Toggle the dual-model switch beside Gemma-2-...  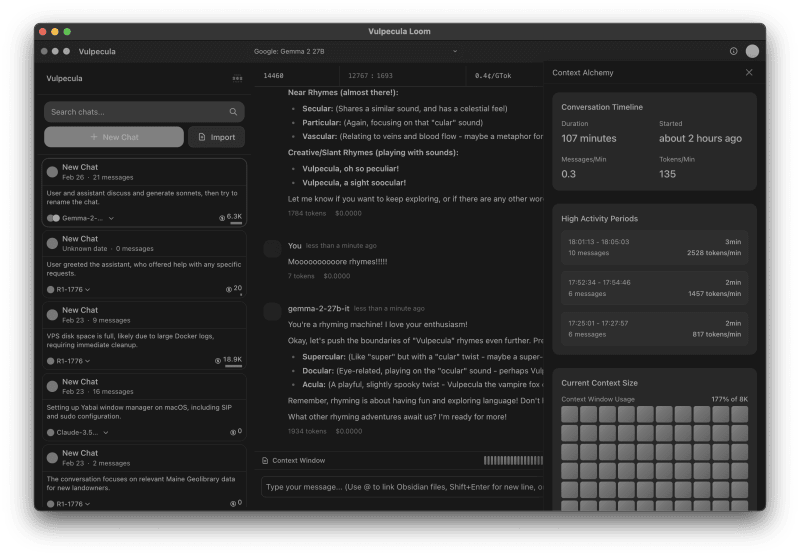coord(53,218)
